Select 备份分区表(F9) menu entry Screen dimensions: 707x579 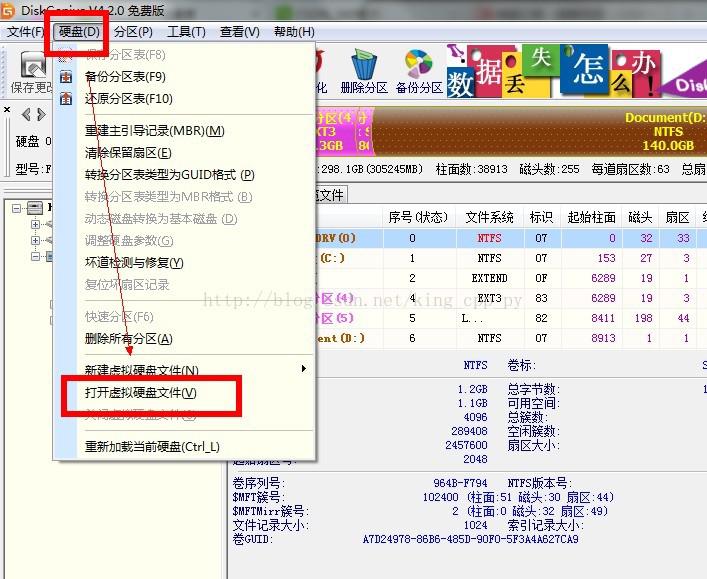pyautogui.click(x=125, y=77)
